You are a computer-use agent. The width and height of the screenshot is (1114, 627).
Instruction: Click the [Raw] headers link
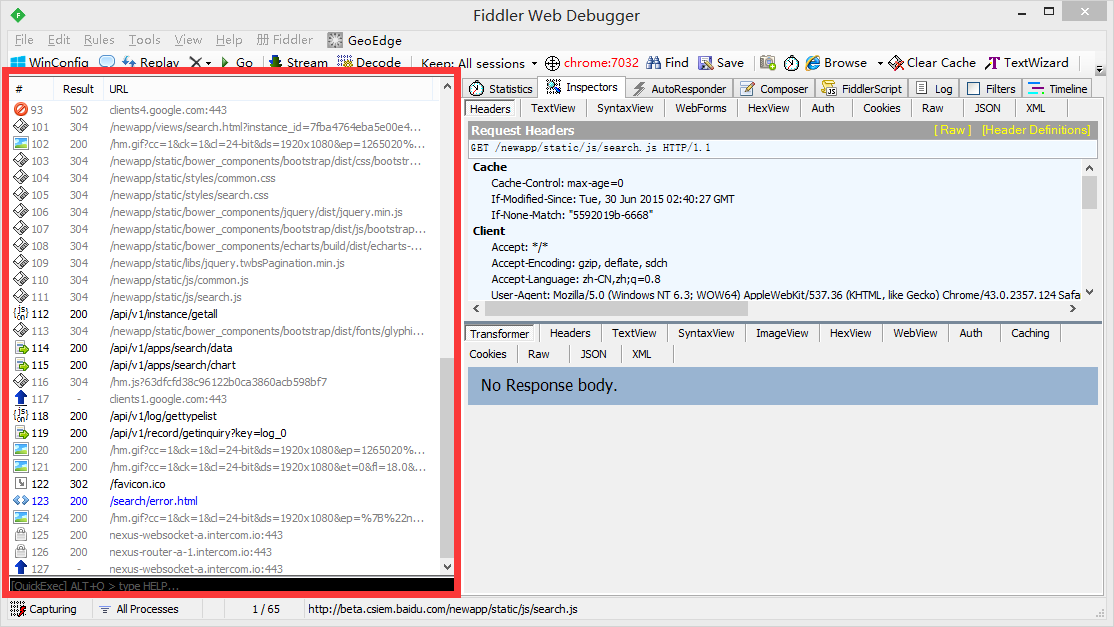[x=952, y=130]
